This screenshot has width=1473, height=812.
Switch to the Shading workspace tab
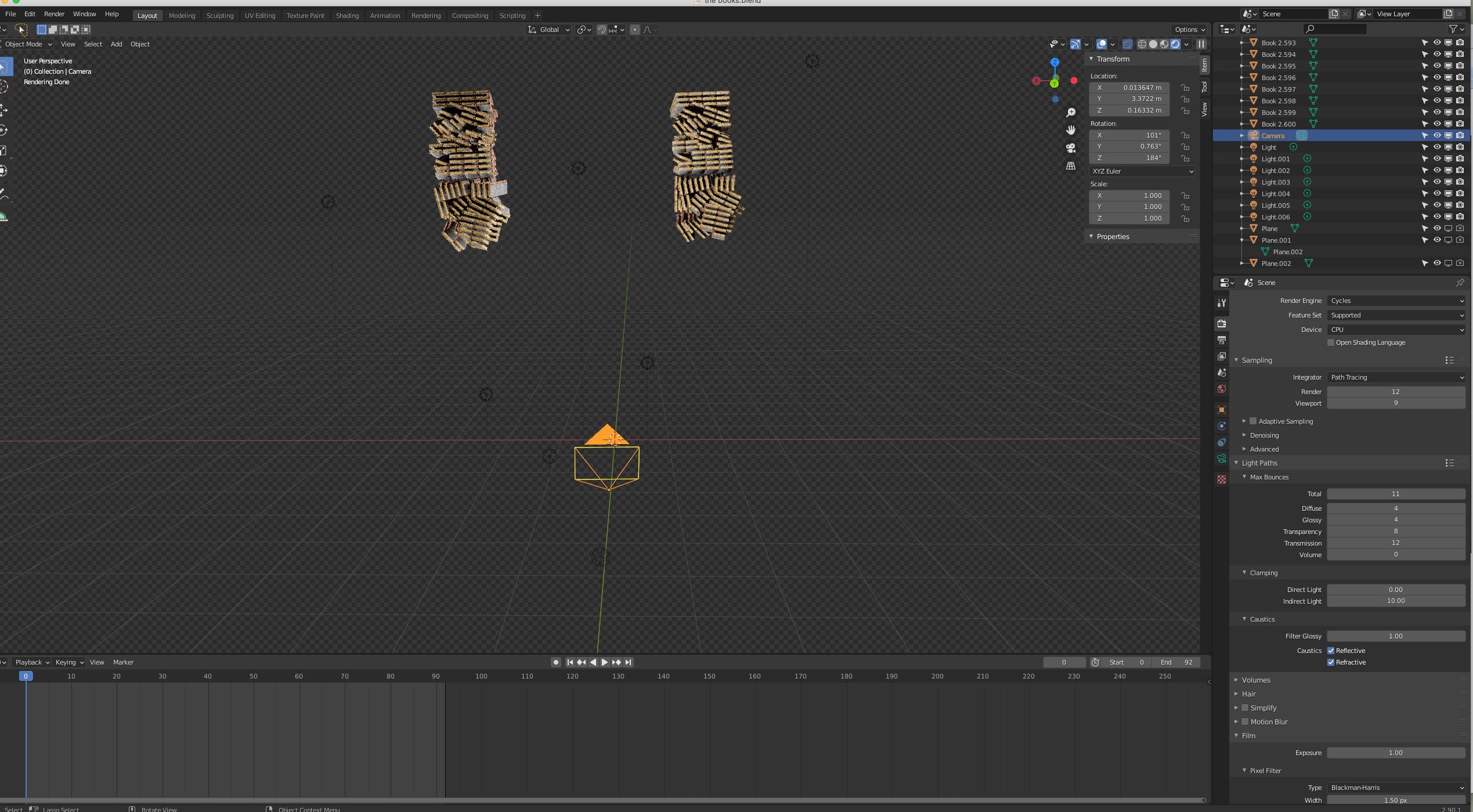[347, 16]
